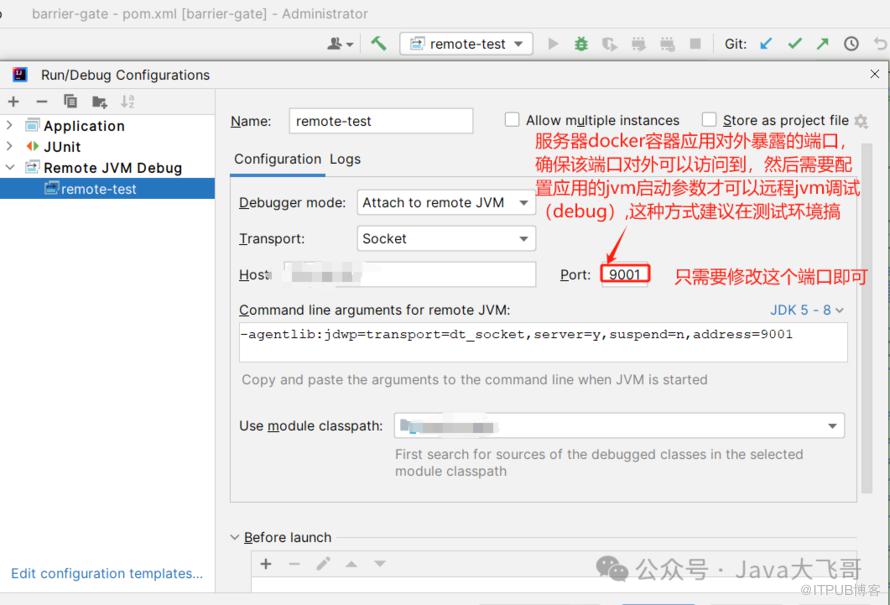The image size is (890, 605).
Task: Click the Port input field
Action: [625, 275]
